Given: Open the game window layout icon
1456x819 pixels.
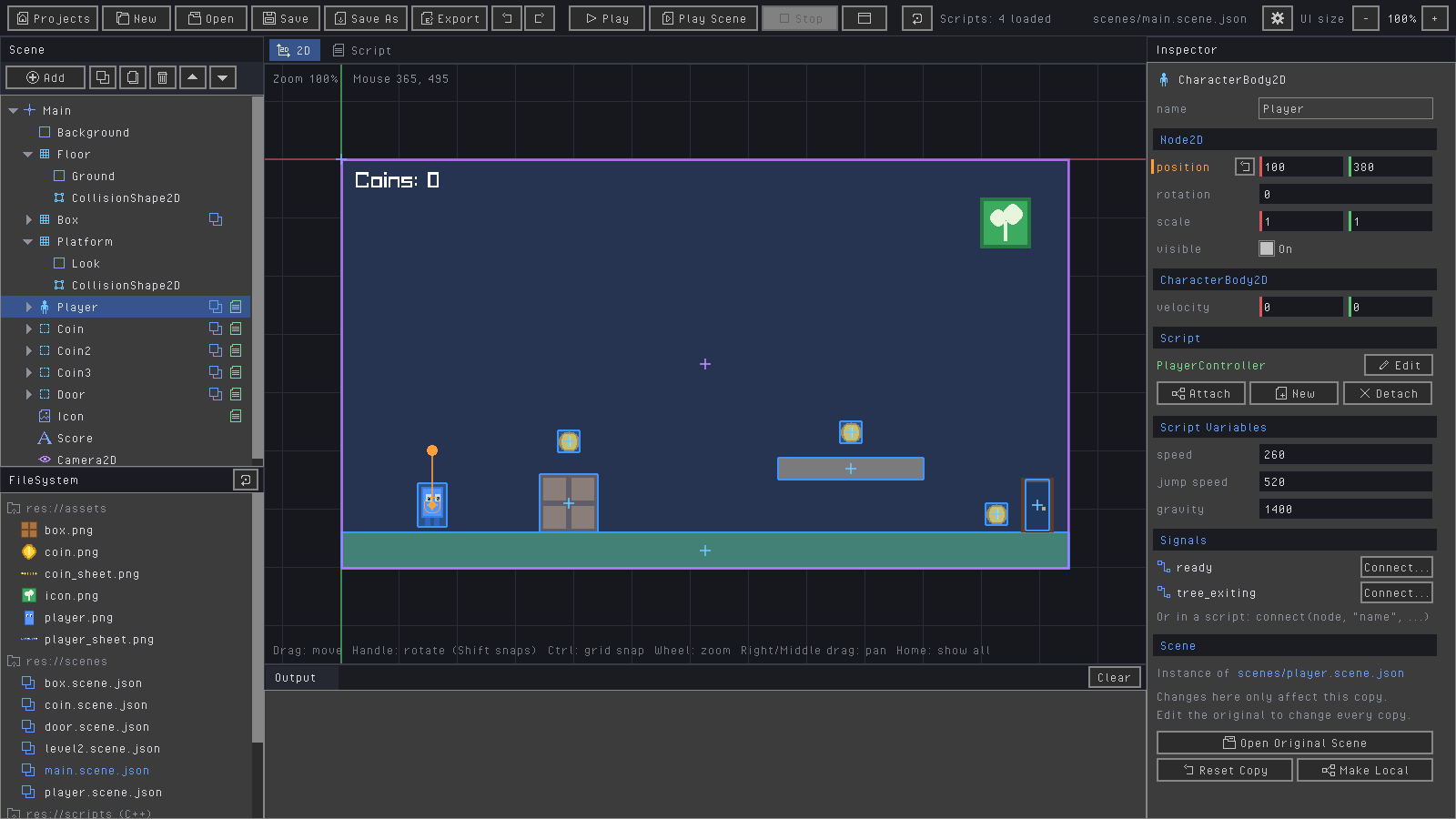Looking at the screenshot, I should [864, 18].
